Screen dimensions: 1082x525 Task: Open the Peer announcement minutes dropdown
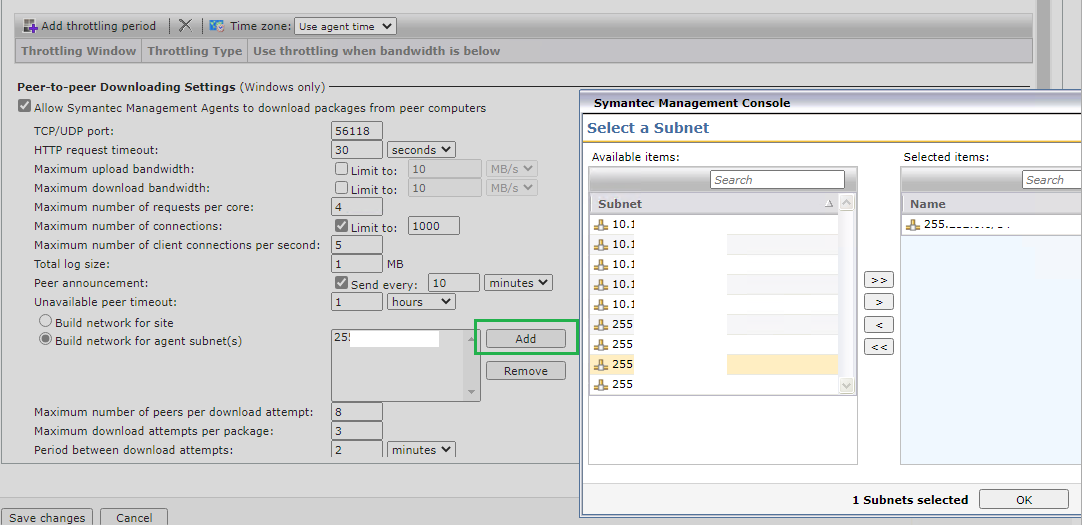click(518, 282)
